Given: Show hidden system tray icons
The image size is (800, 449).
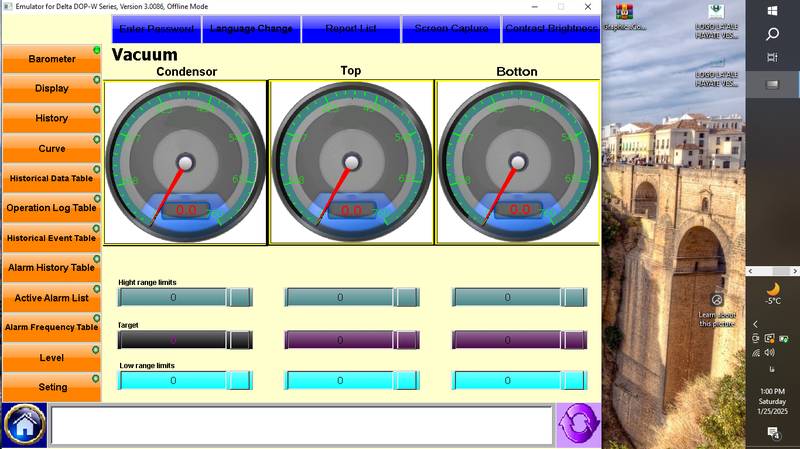Looking at the screenshot, I should (x=755, y=324).
